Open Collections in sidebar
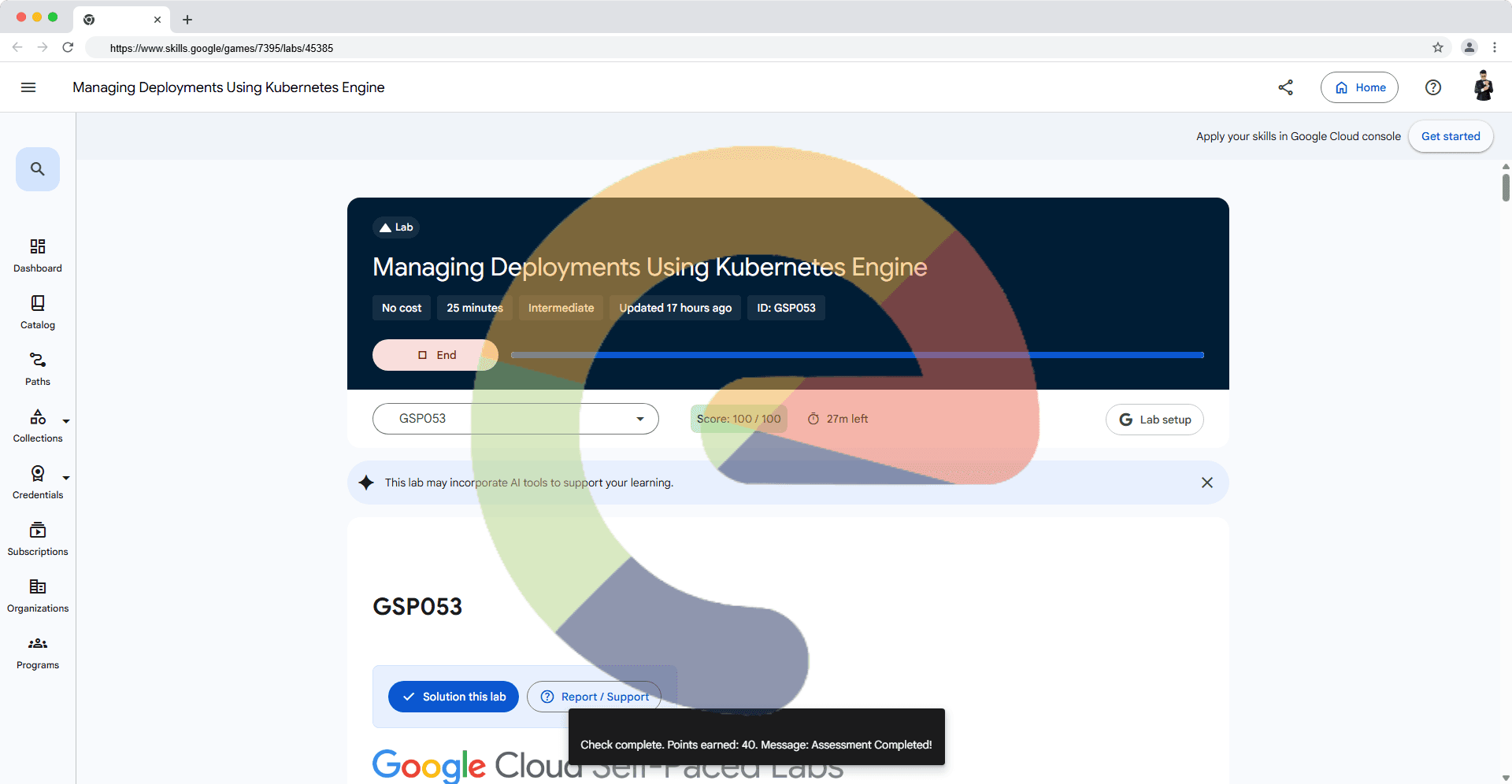 click(38, 426)
